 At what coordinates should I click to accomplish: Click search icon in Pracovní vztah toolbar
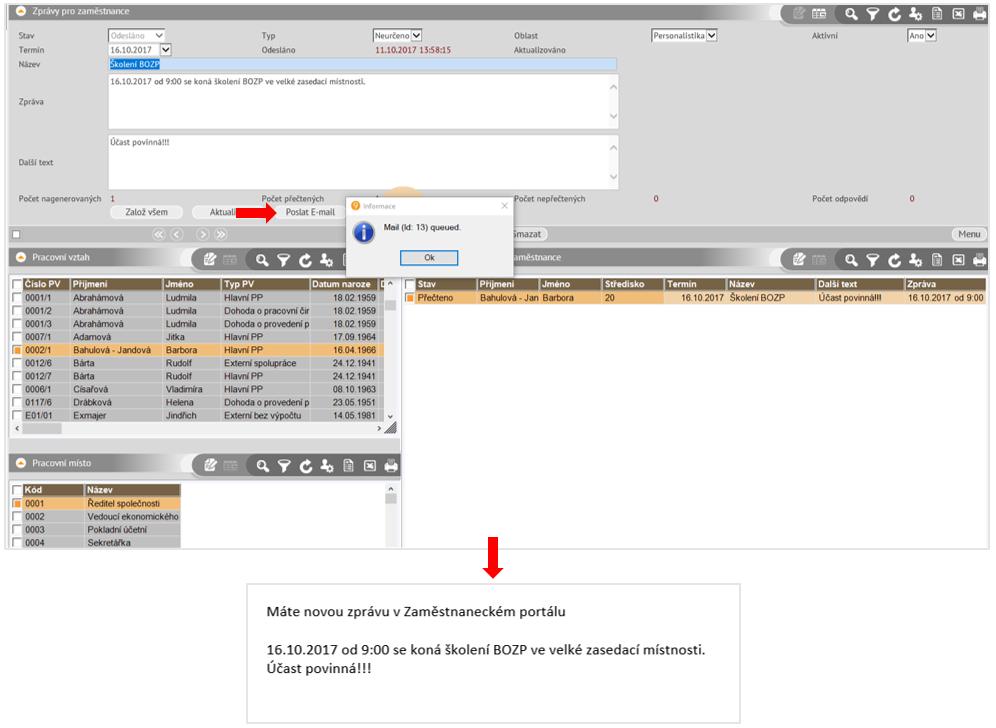pyautogui.click(x=262, y=260)
